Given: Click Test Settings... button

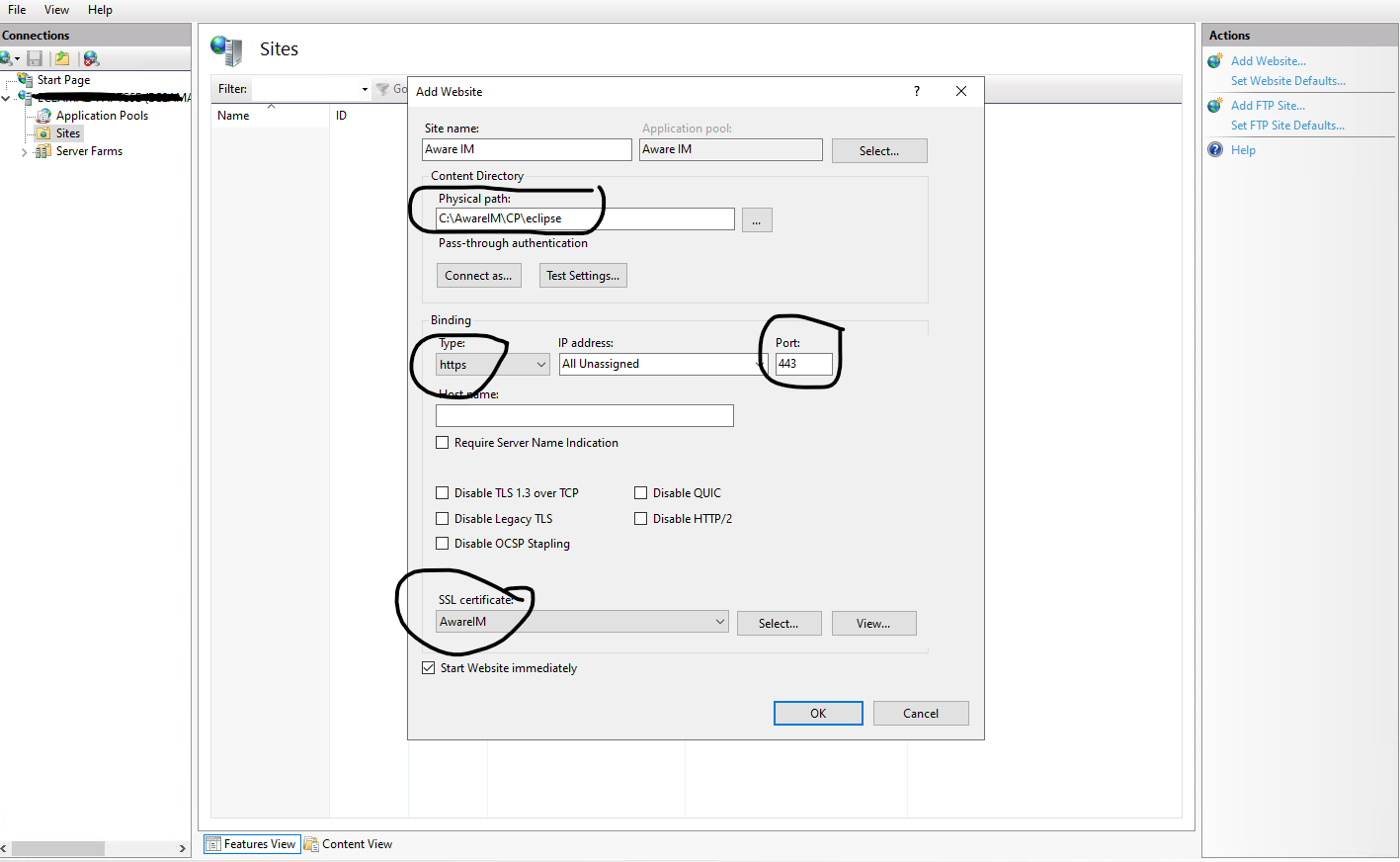Looking at the screenshot, I should tap(583, 276).
